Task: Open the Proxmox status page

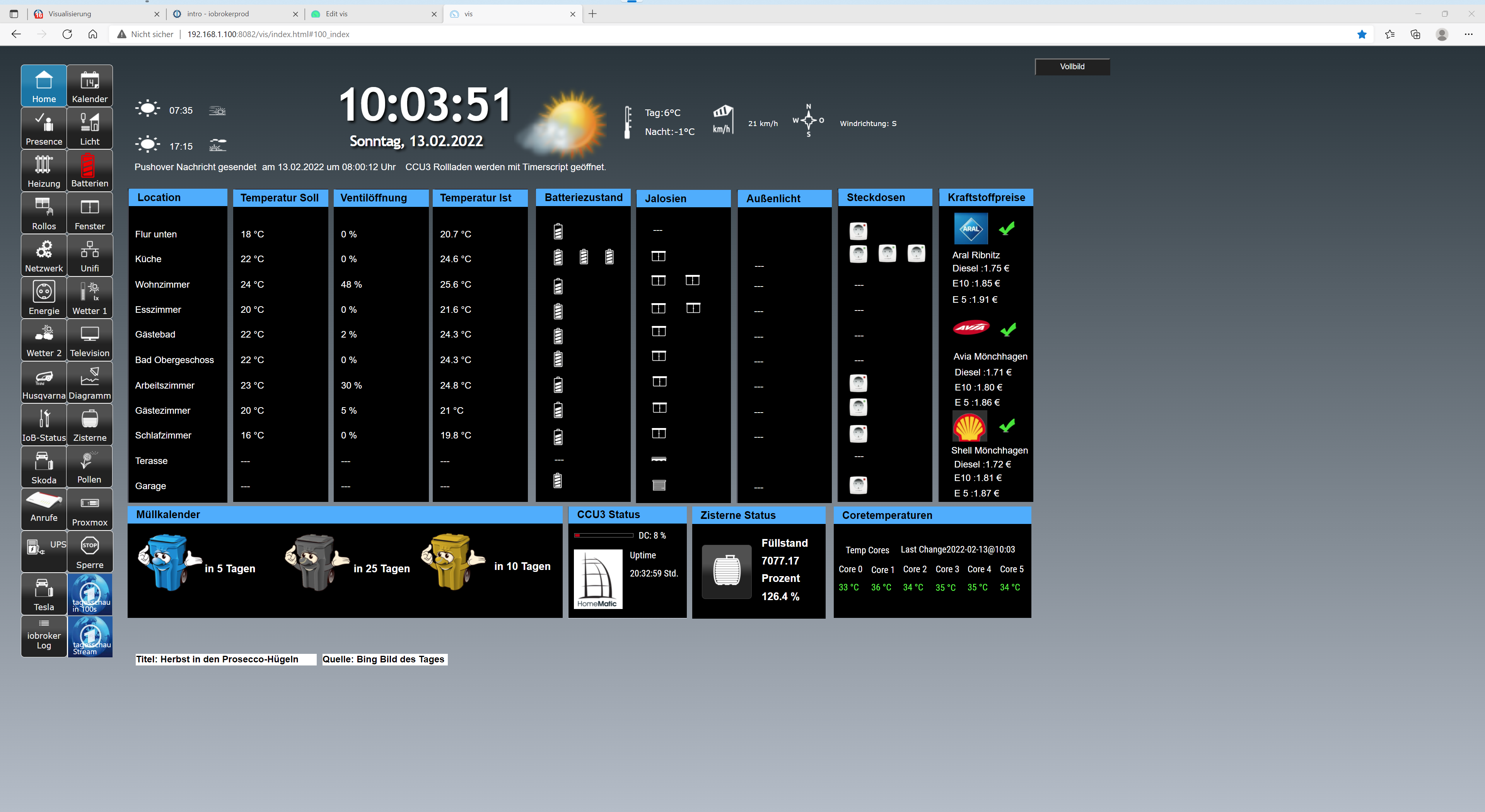Action: tap(89, 509)
